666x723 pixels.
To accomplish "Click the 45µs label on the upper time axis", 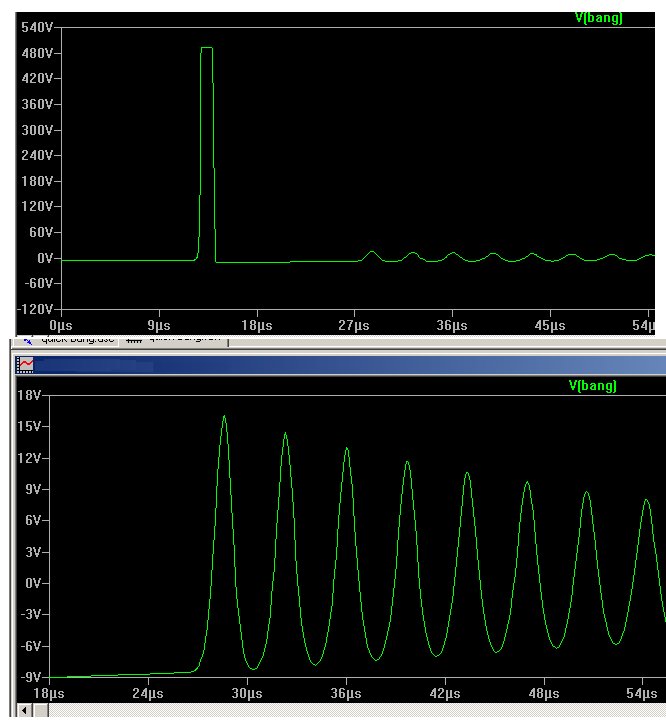I will click(x=549, y=325).
